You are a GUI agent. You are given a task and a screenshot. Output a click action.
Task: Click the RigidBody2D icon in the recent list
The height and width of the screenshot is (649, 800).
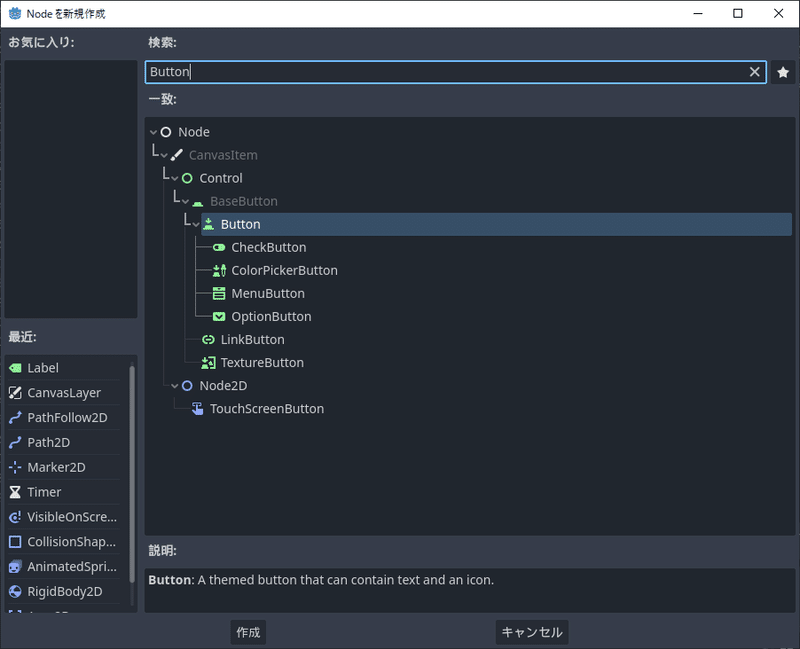tap(15, 592)
